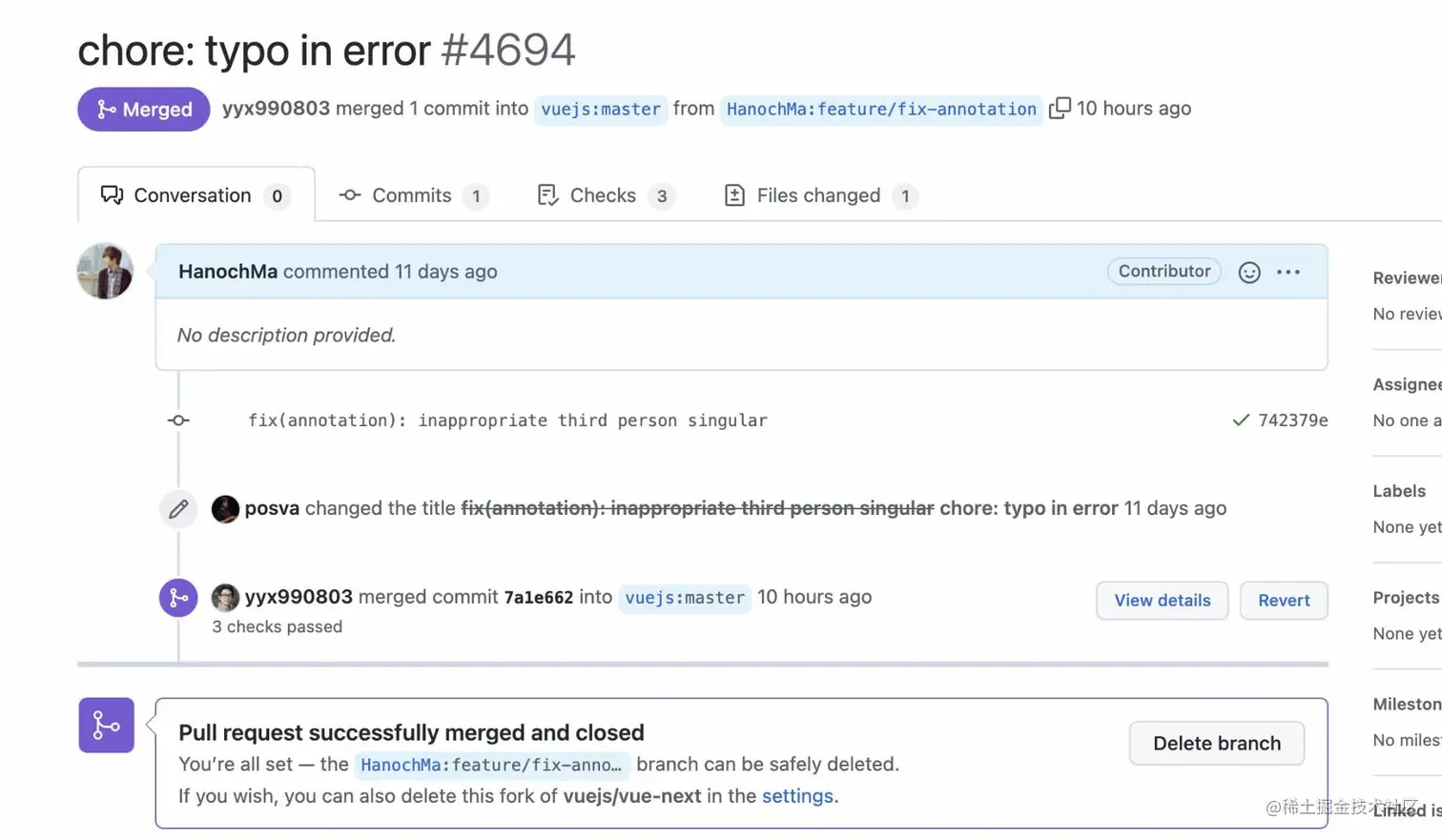Click the Delete branch button
The image size is (1442, 840).
click(1216, 744)
